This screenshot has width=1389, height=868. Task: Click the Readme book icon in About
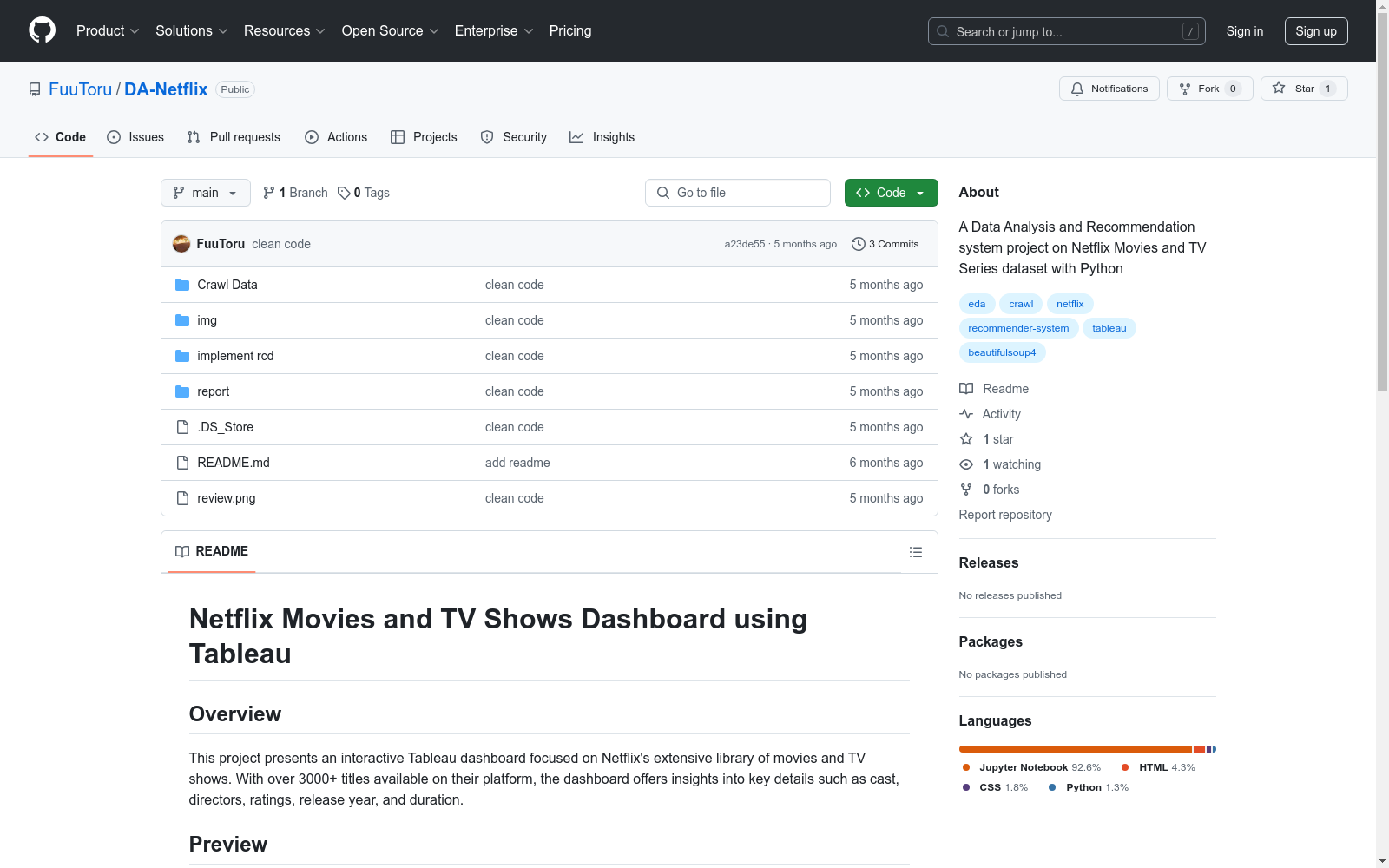(966, 389)
